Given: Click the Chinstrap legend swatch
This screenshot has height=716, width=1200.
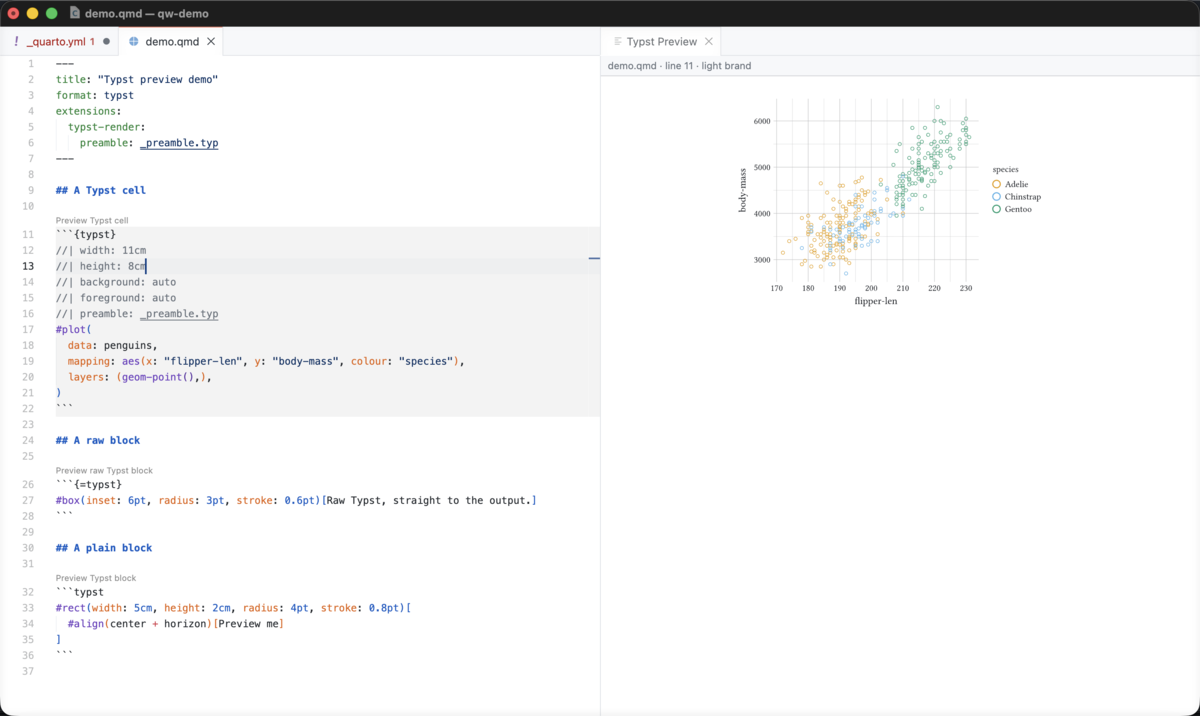Looking at the screenshot, I should (x=996, y=197).
